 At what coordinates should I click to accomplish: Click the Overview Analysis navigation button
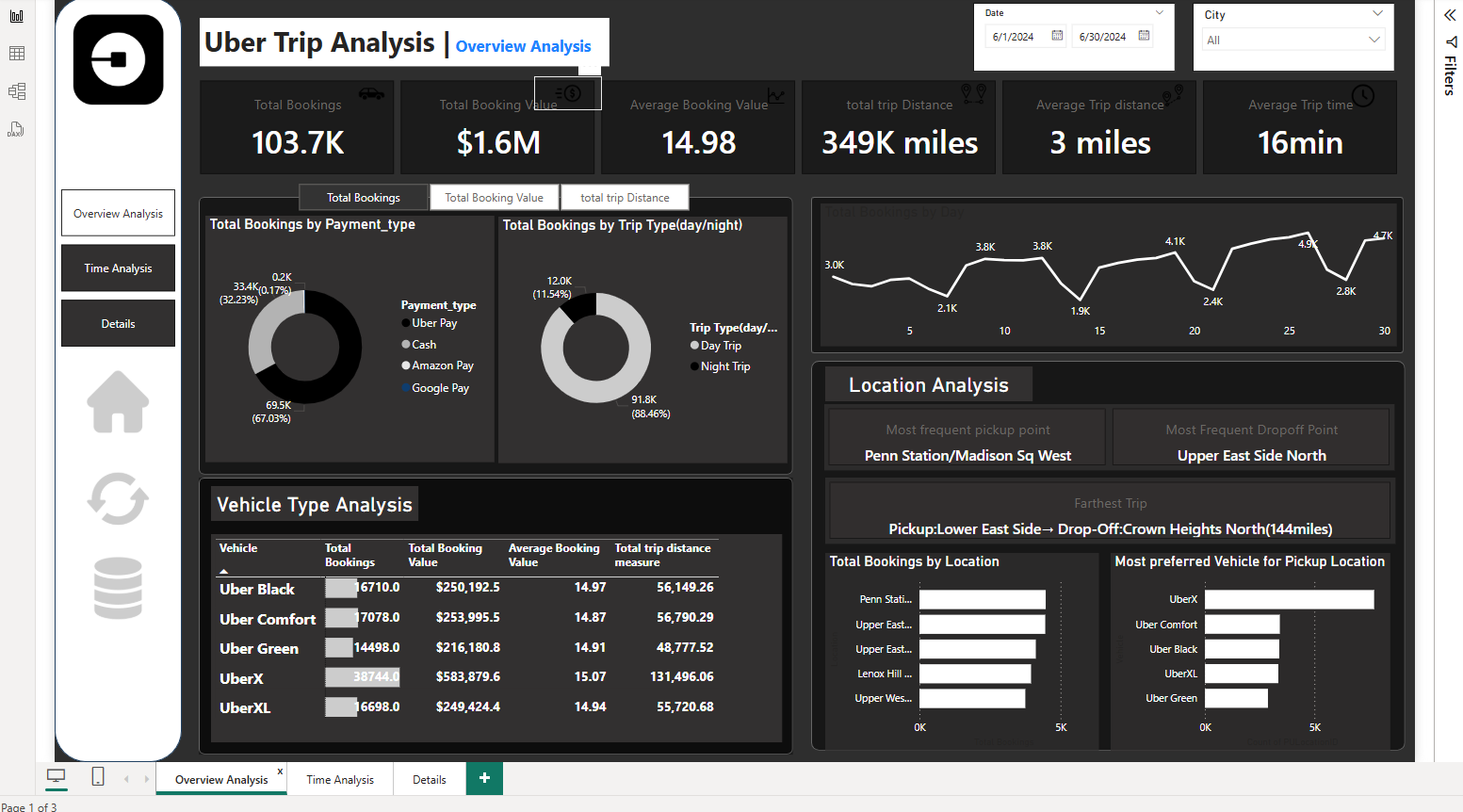118,213
